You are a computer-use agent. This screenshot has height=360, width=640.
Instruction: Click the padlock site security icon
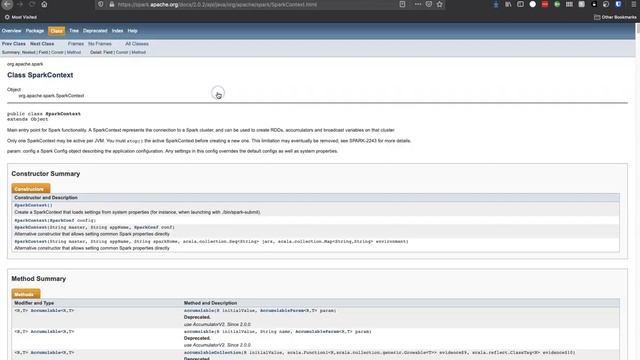click(111, 4)
